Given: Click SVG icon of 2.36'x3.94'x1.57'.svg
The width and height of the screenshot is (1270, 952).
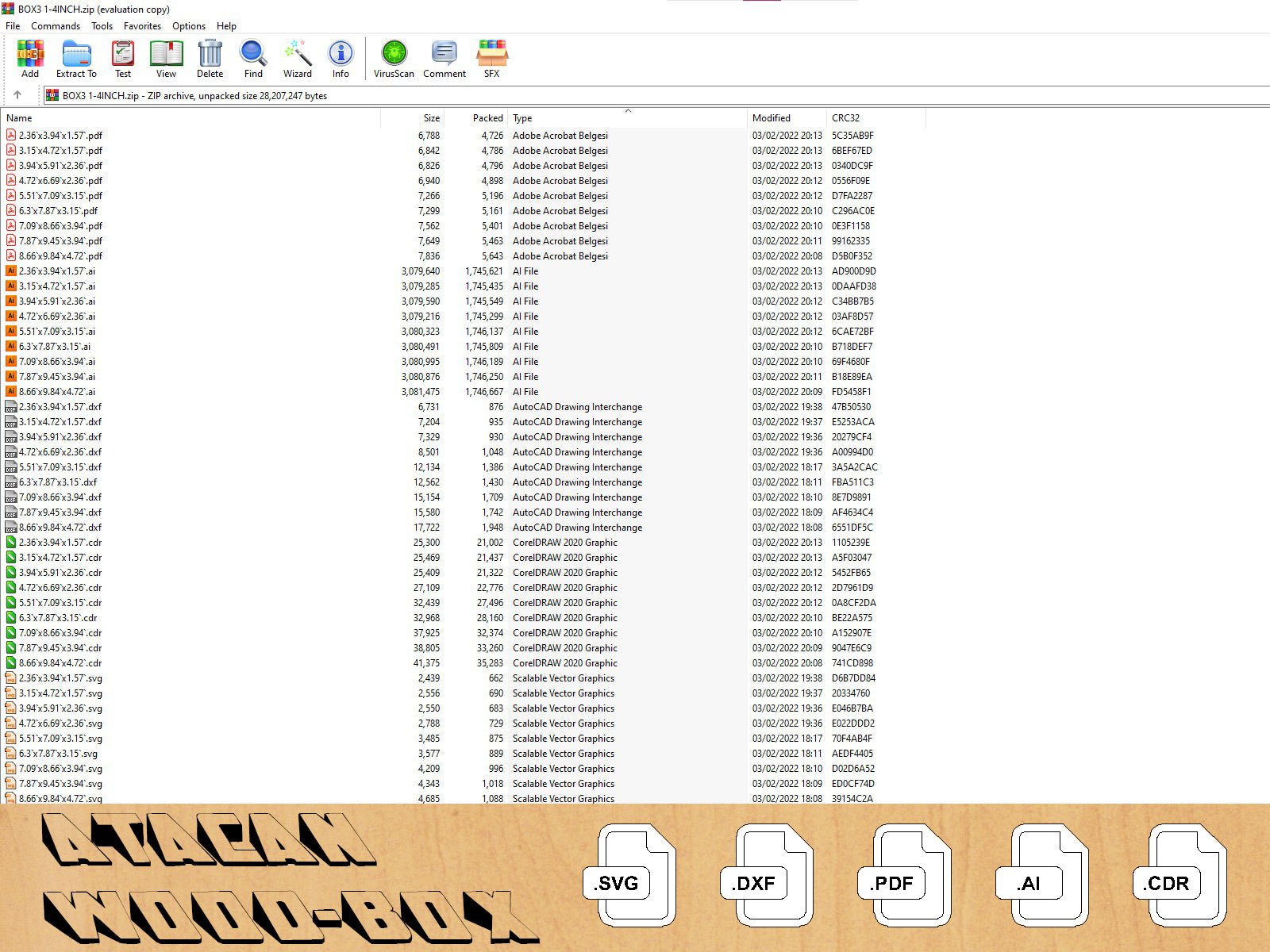Looking at the screenshot, I should coord(11,678).
